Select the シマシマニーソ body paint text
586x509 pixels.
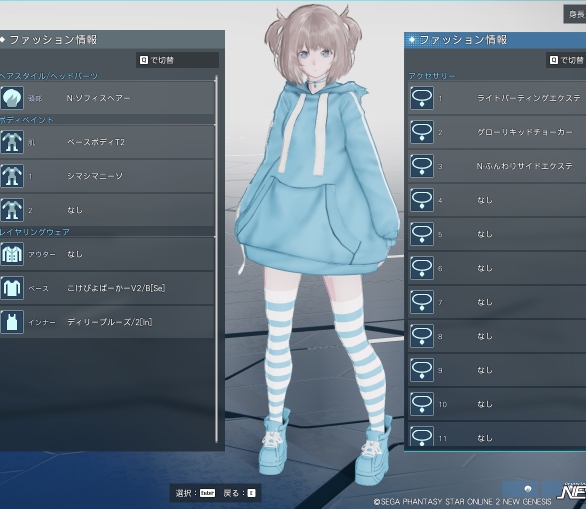pyautogui.click(x=95, y=176)
